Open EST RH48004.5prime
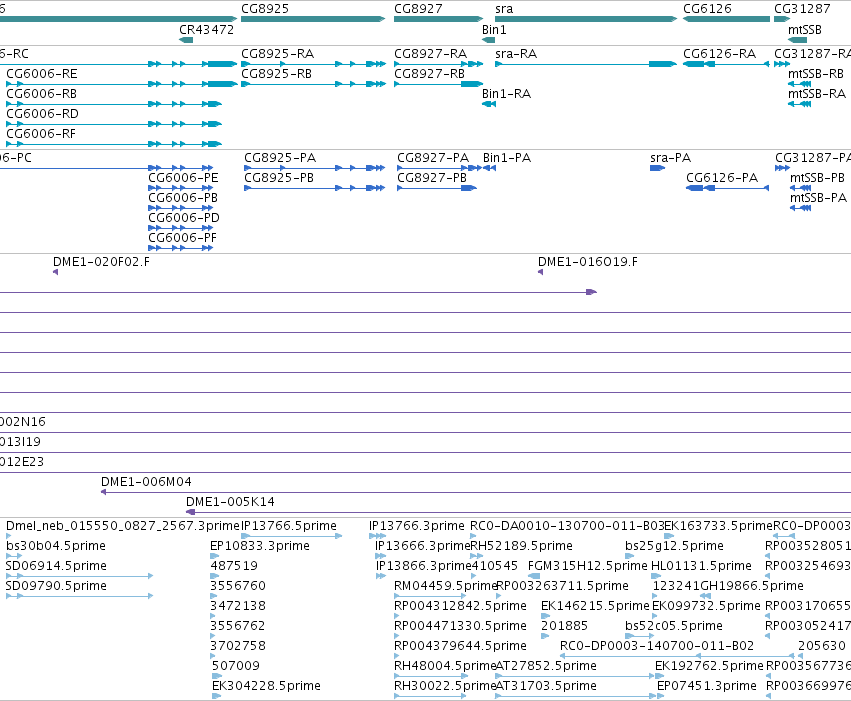The image size is (851, 701). [x=445, y=666]
